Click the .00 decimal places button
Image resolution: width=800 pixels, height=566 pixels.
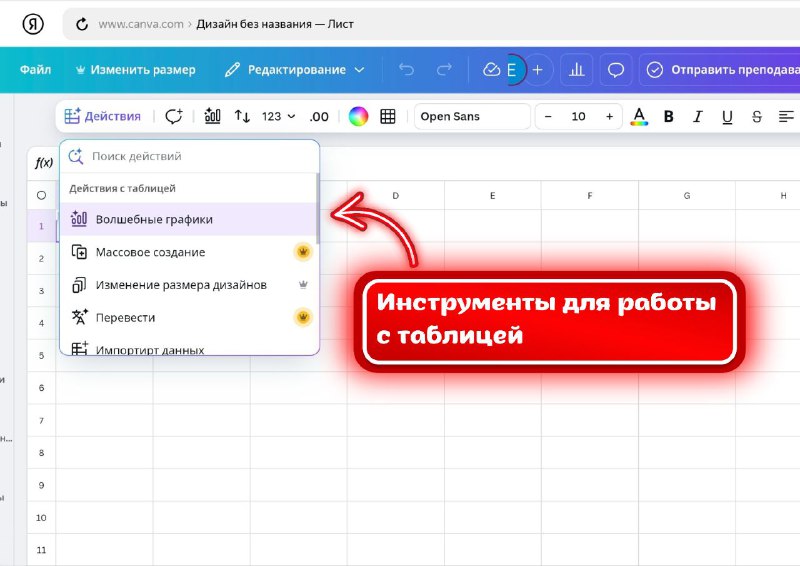point(319,117)
